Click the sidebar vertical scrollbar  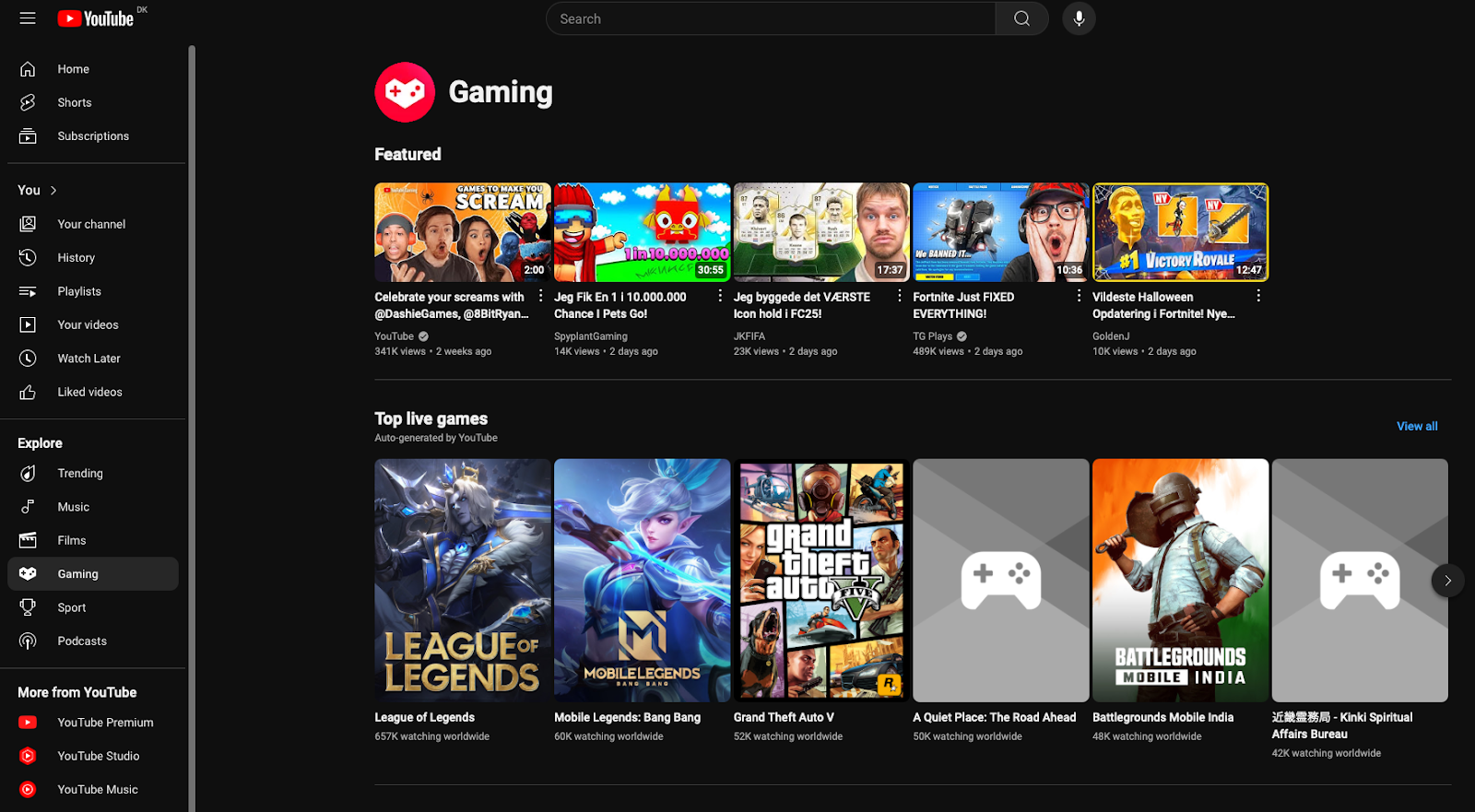pos(192,429)
